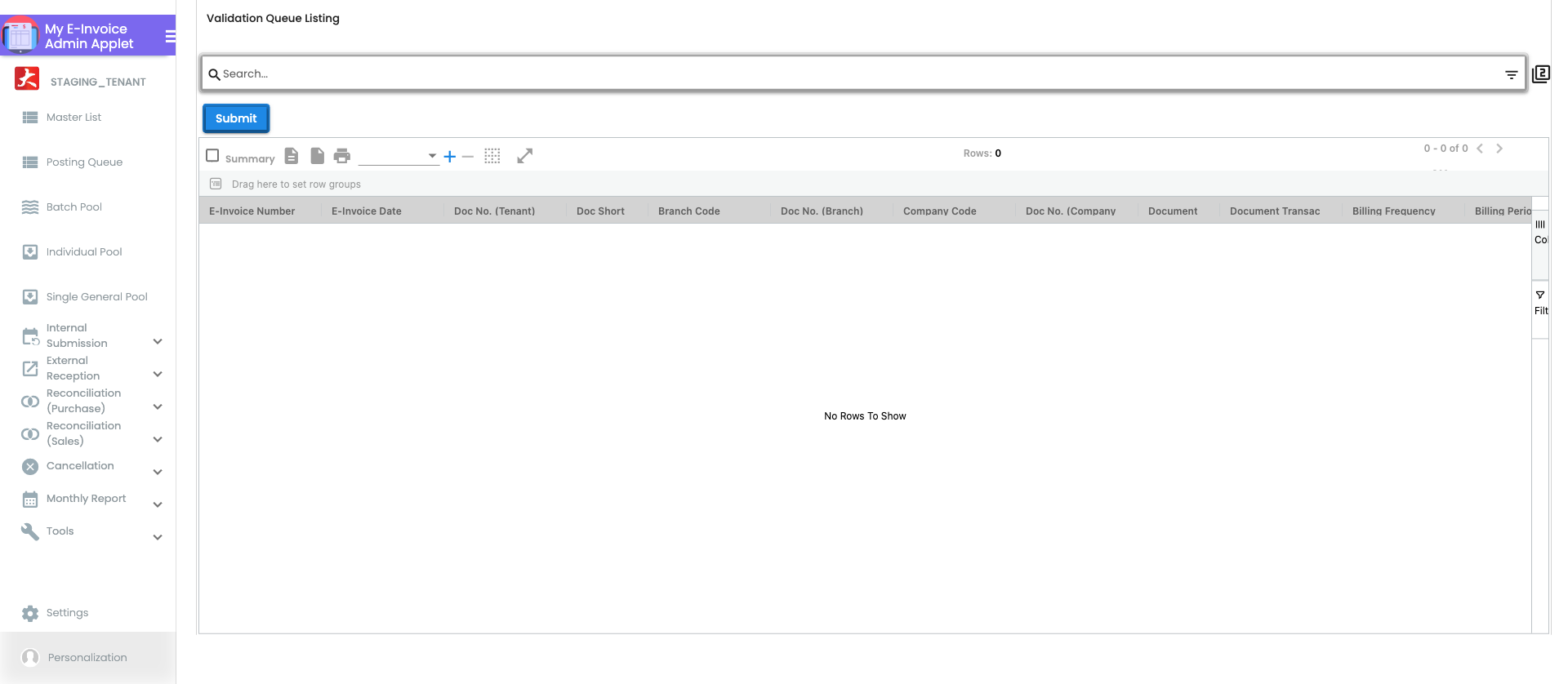Go to Batch Pool
Viewport: 1568px width, 684px height.
[73, 207]
